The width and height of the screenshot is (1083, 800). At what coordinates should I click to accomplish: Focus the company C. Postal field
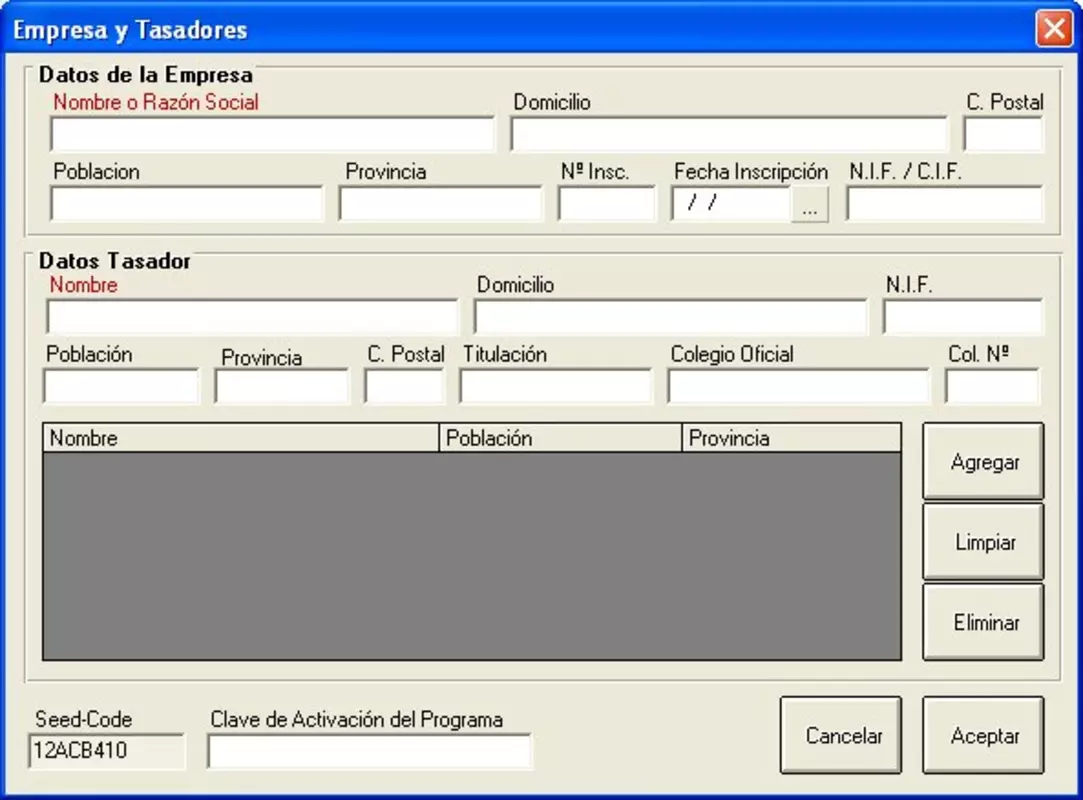click(1004, 134)
